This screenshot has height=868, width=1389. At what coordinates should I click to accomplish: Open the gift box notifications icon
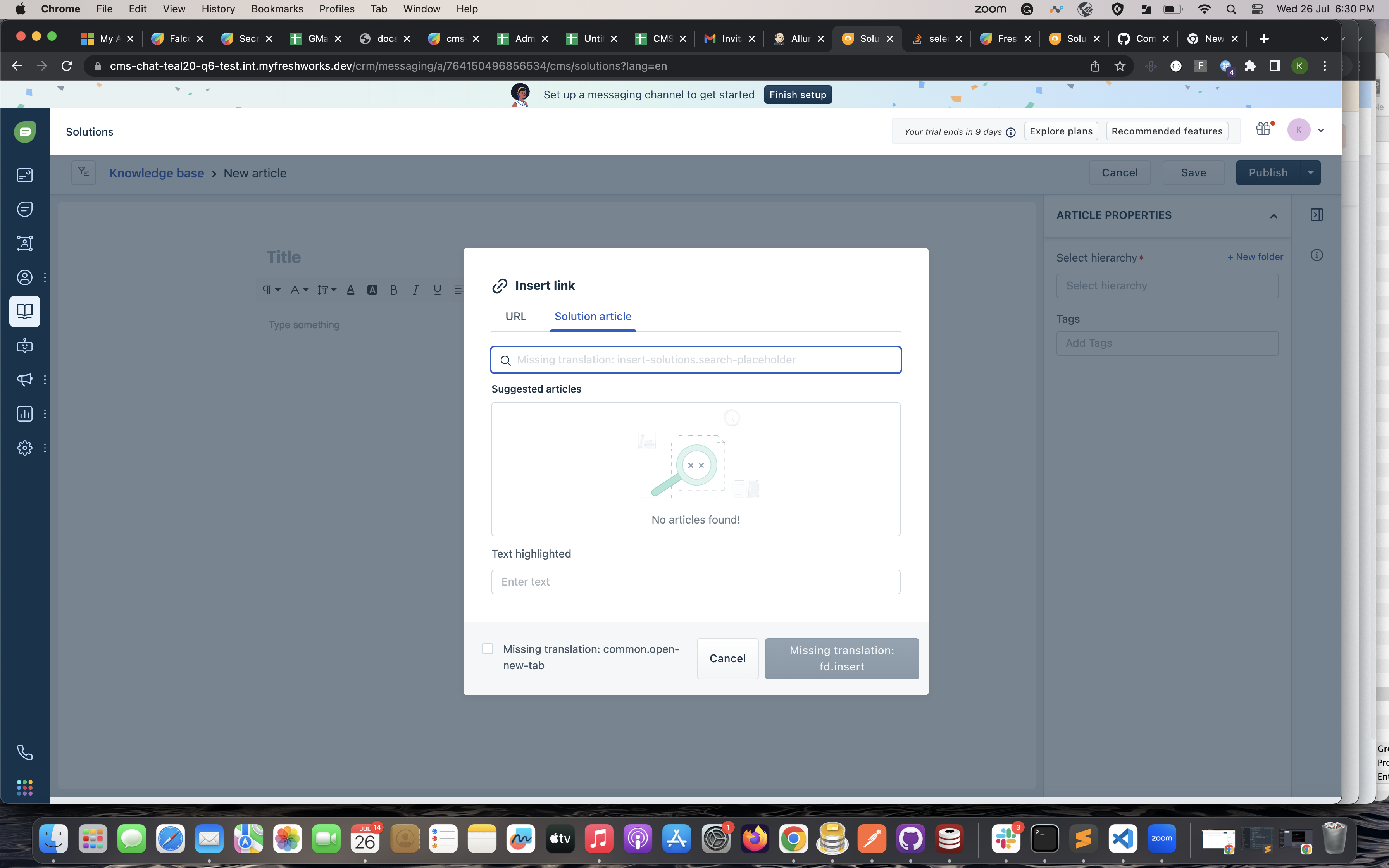1263,129
